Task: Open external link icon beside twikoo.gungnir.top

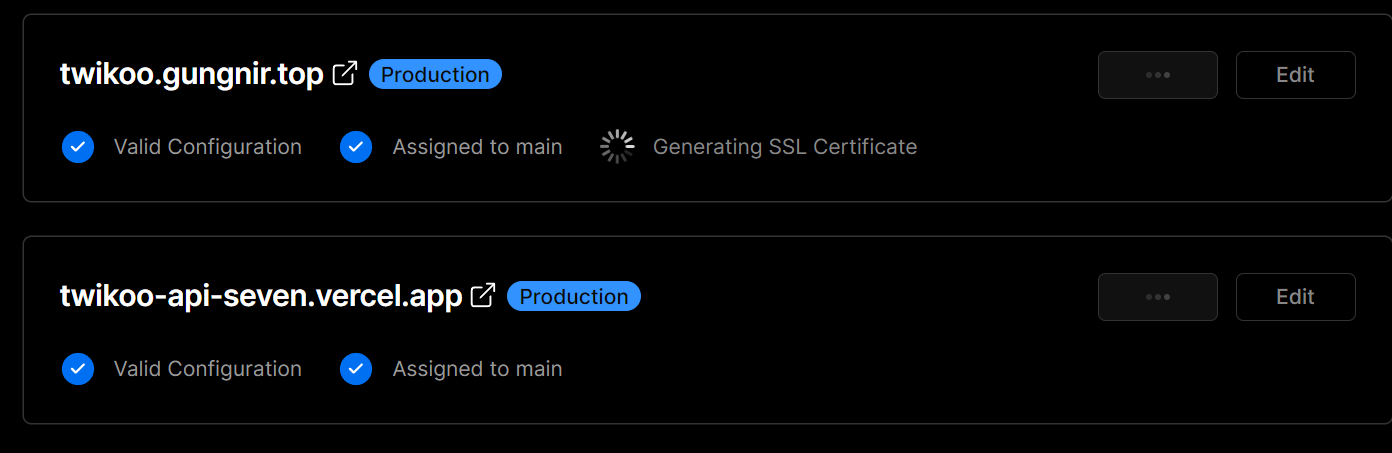Action: 345,74
